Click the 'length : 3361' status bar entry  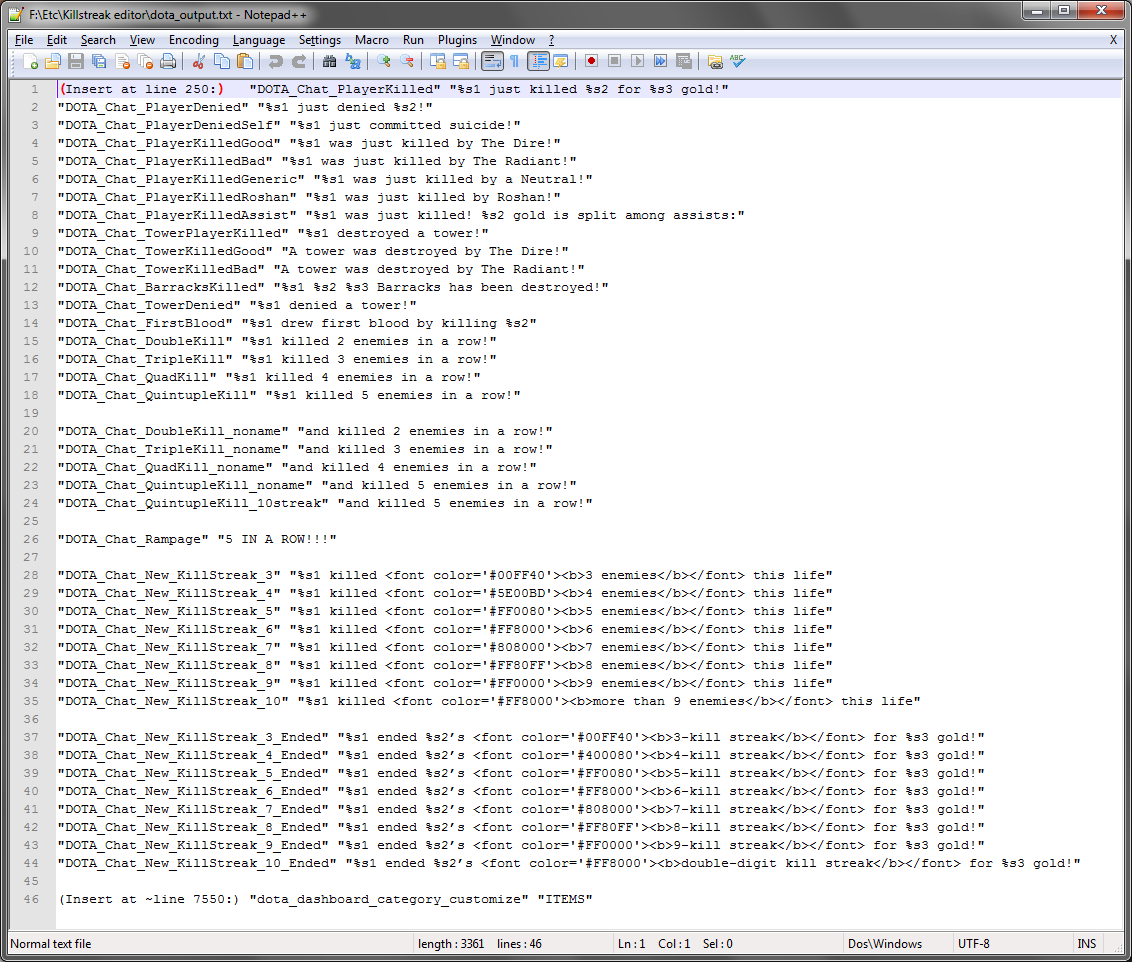pos(451,943)
